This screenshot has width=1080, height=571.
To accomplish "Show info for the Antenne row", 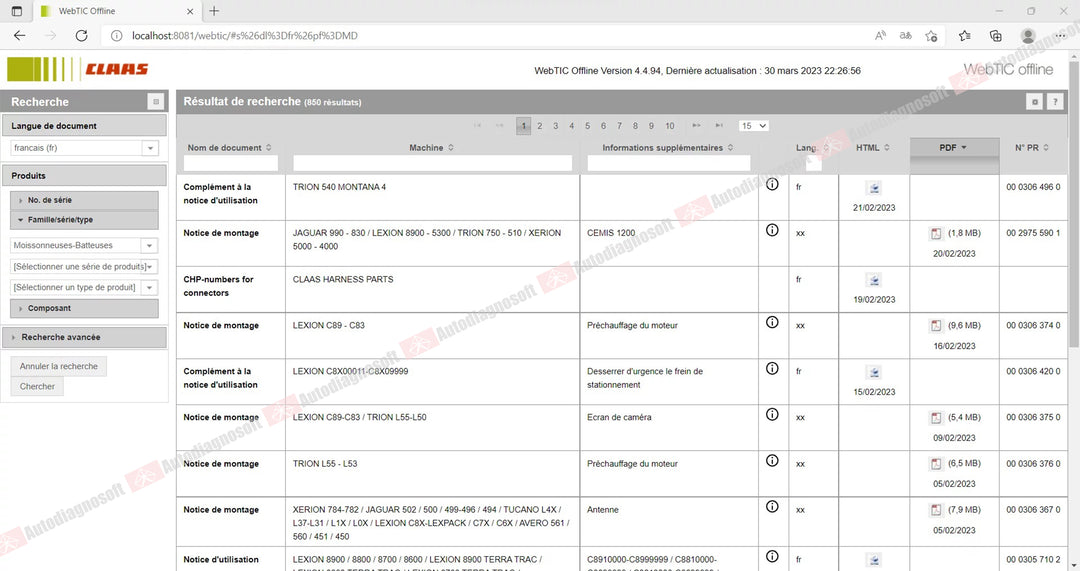I will pyautogui.click(x=772, y=507).
